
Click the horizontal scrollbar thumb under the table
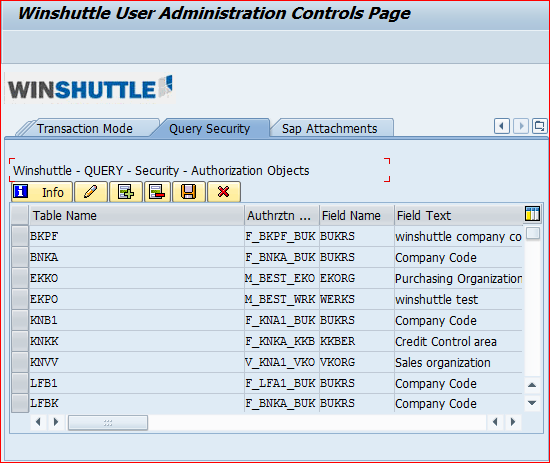pyautogui.click(x=108, y=423)
